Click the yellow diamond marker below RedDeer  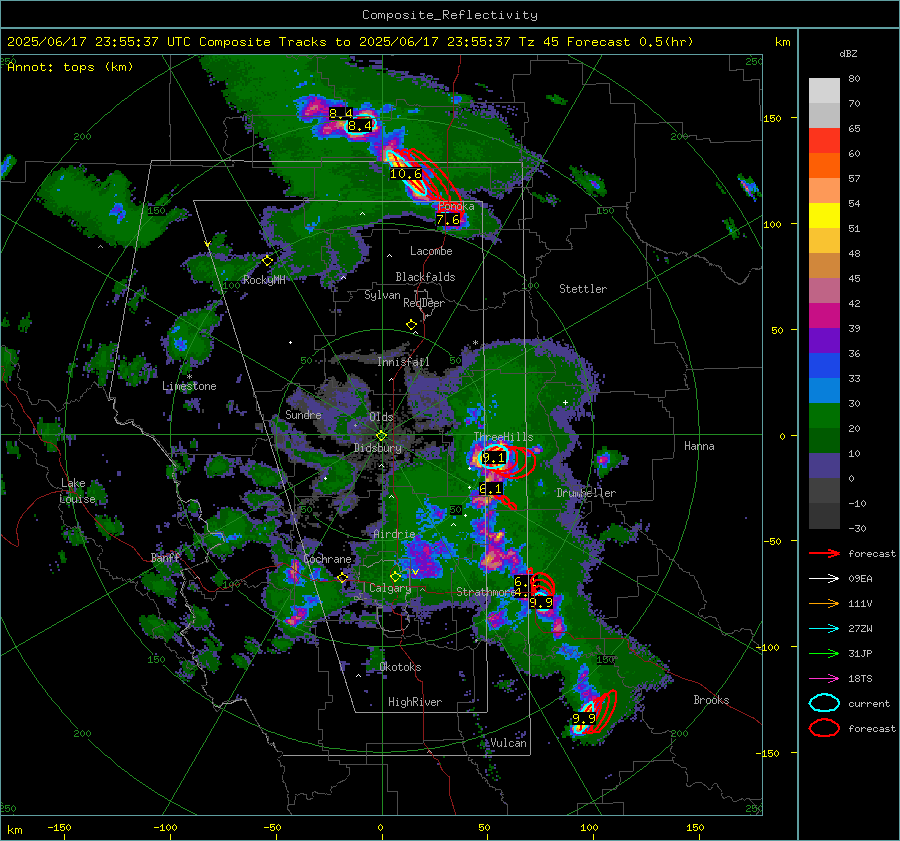[411, 325]
